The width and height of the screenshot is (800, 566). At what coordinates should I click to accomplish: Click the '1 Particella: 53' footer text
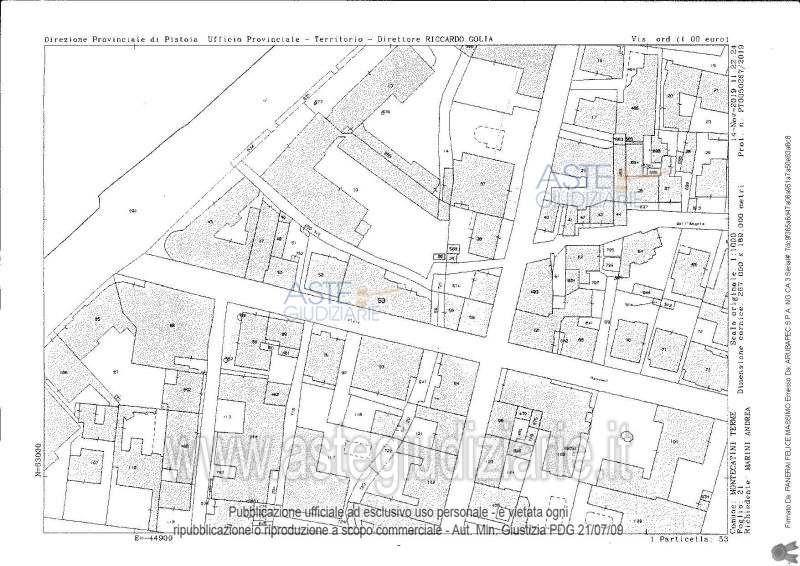point(687,538)
